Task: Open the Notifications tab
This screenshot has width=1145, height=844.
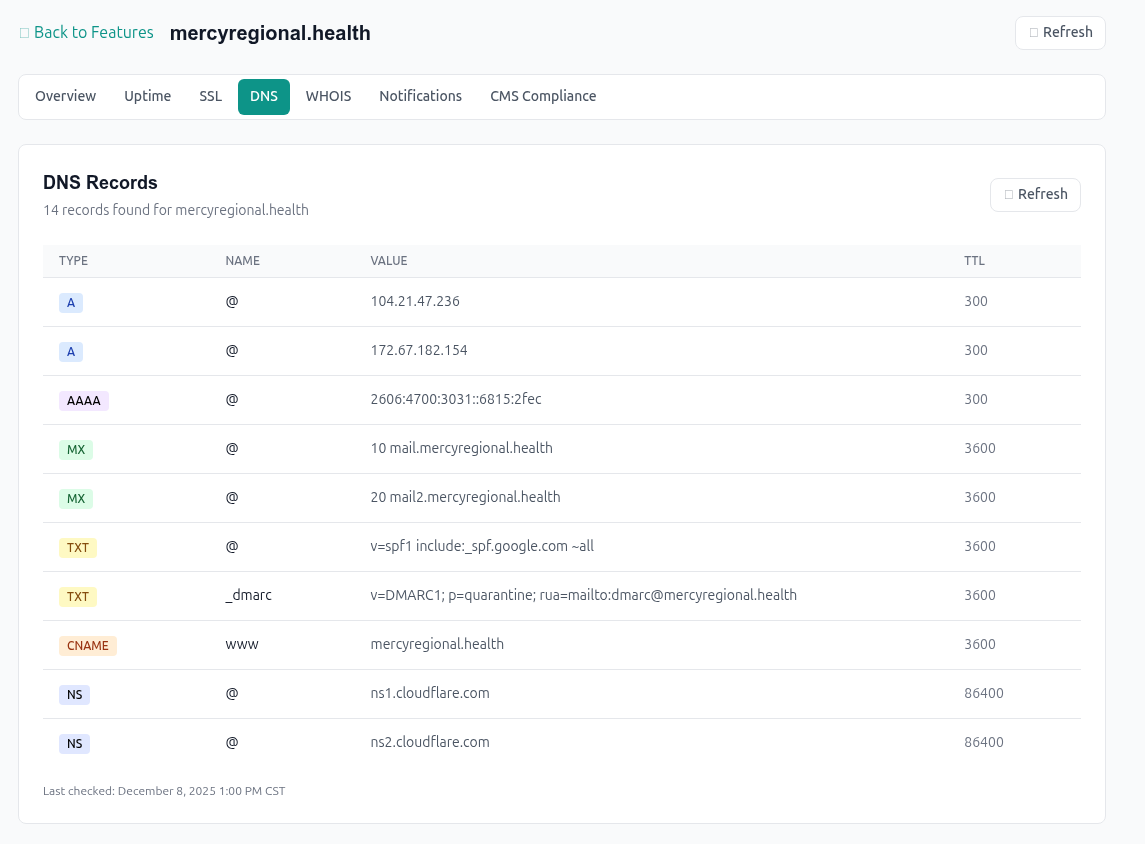Action: point(421,96)
